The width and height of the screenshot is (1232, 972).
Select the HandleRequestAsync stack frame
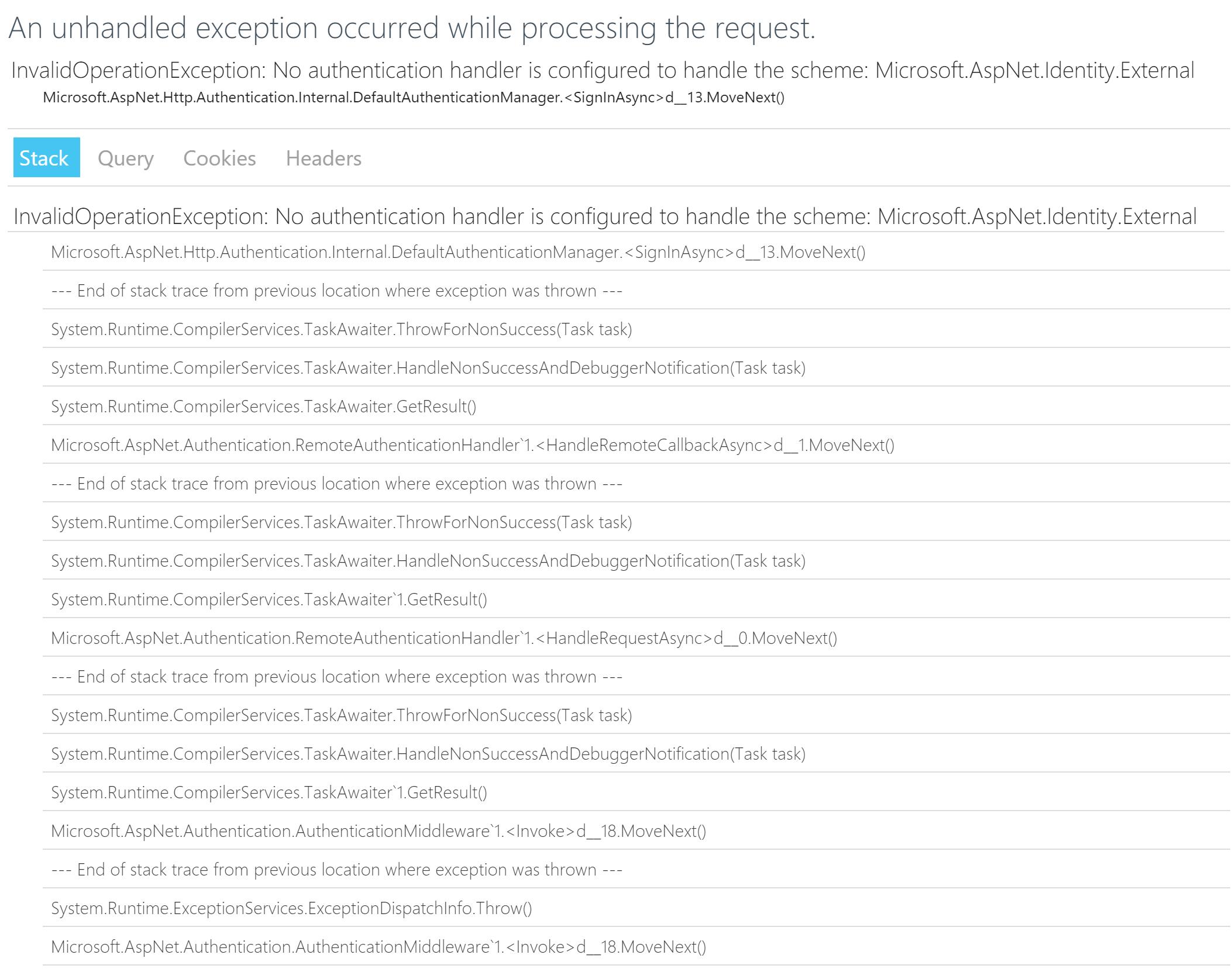click(636, 638)
